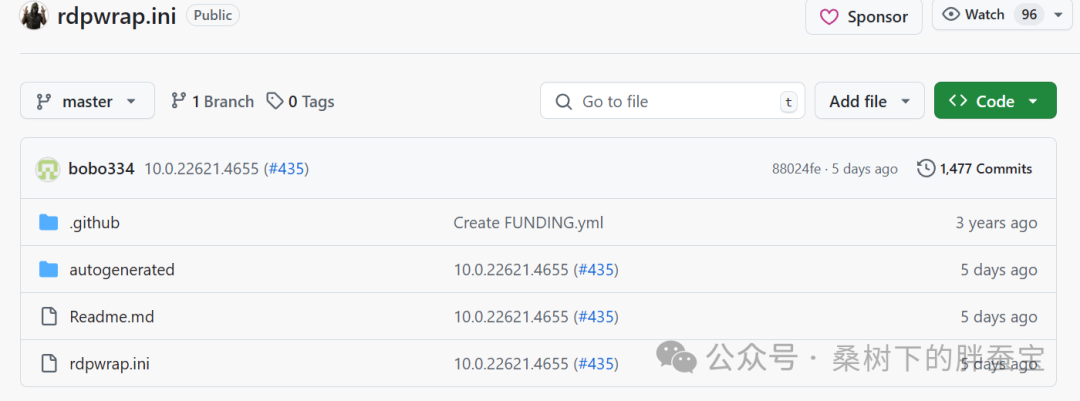The image size is (1080, 401).
Task: Open the master branch dropdown
Action: pos(87,101)
